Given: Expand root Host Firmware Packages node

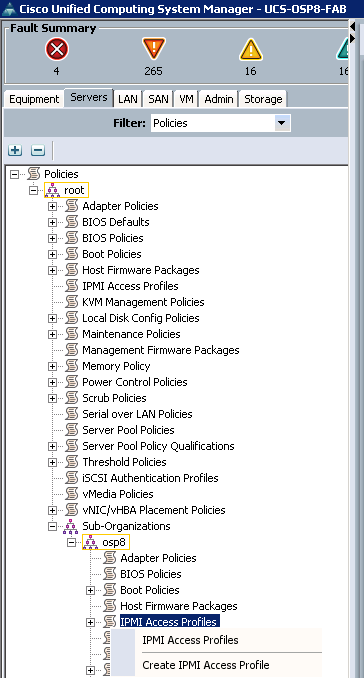Looking at the screenshot, I should click(x=52, y=270).
